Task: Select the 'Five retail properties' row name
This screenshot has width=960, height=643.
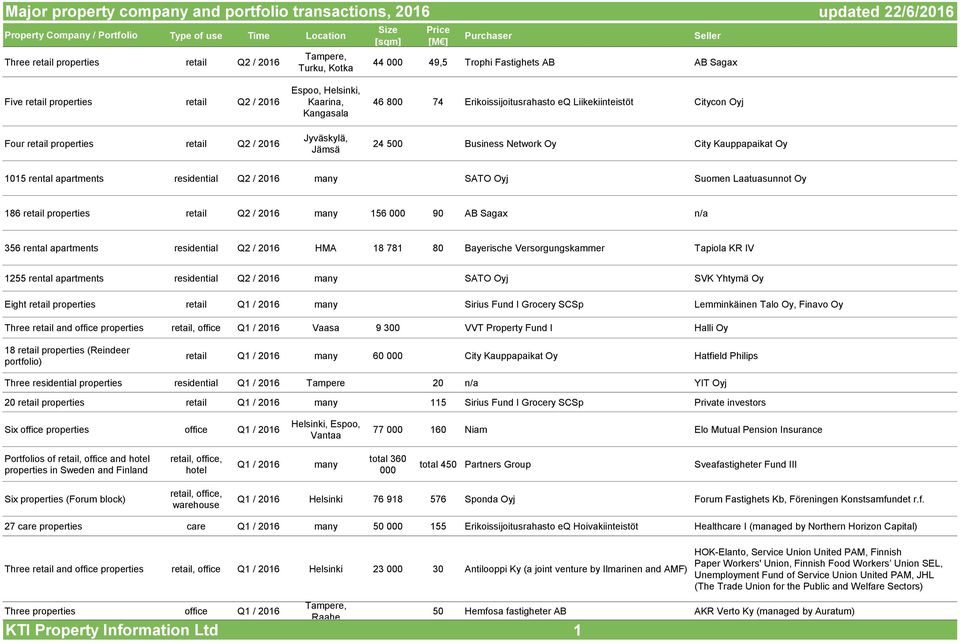Action: [x=48, y=102]
